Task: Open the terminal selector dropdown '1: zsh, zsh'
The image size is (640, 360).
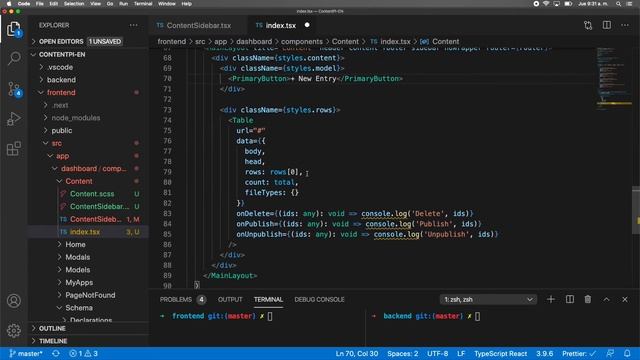Action: pos(488,299)
